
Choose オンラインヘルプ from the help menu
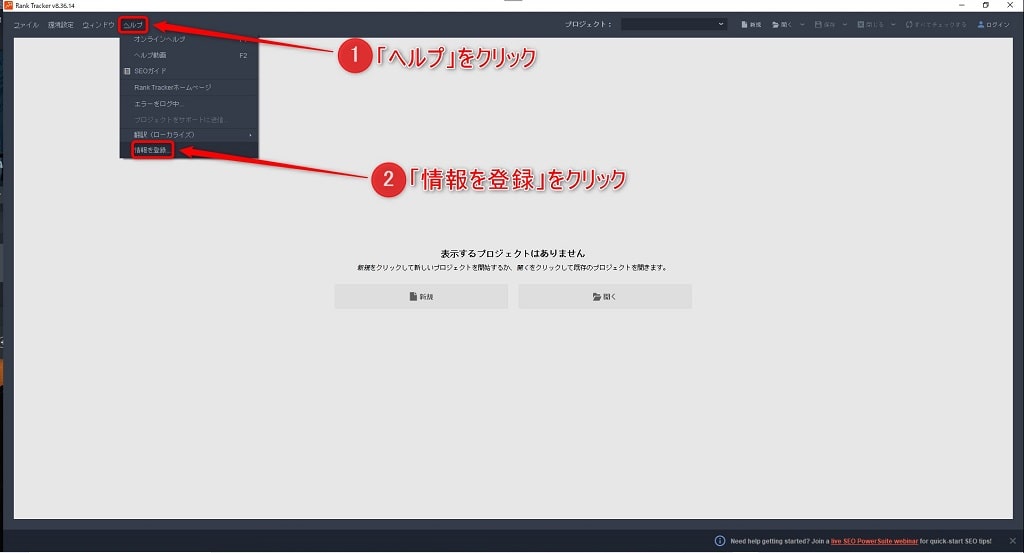click(158, 39)
